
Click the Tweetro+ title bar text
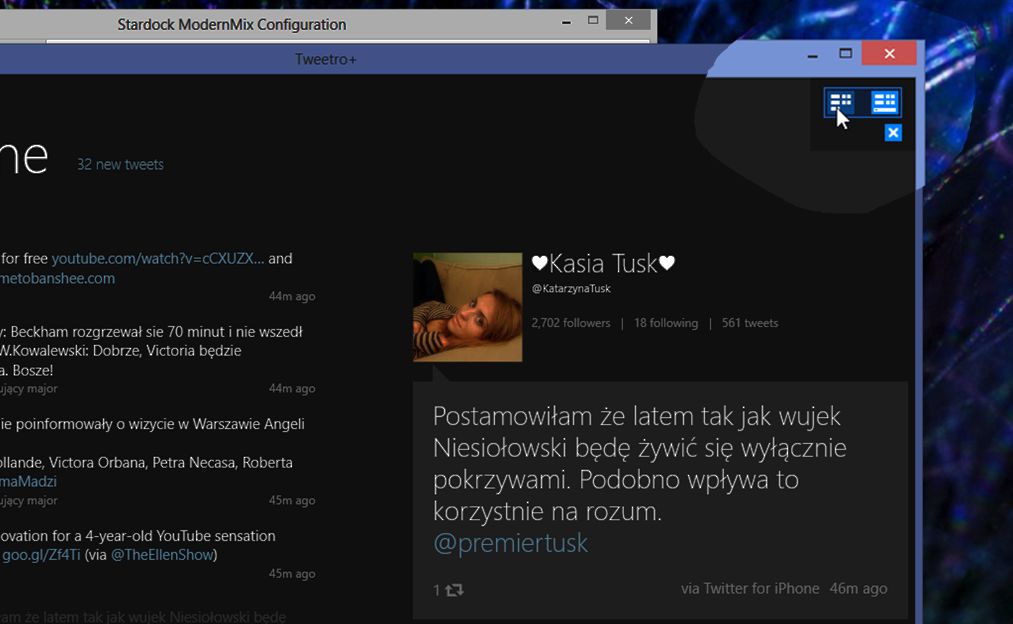coord(326,59)
